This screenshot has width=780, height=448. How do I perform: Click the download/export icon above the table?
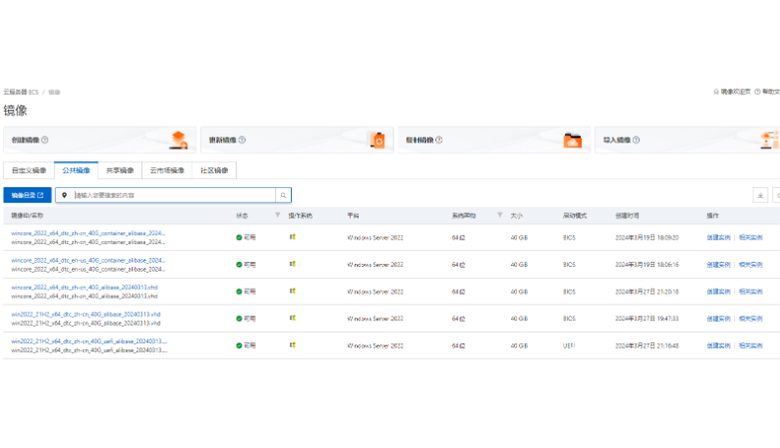(x=760, y=195)
